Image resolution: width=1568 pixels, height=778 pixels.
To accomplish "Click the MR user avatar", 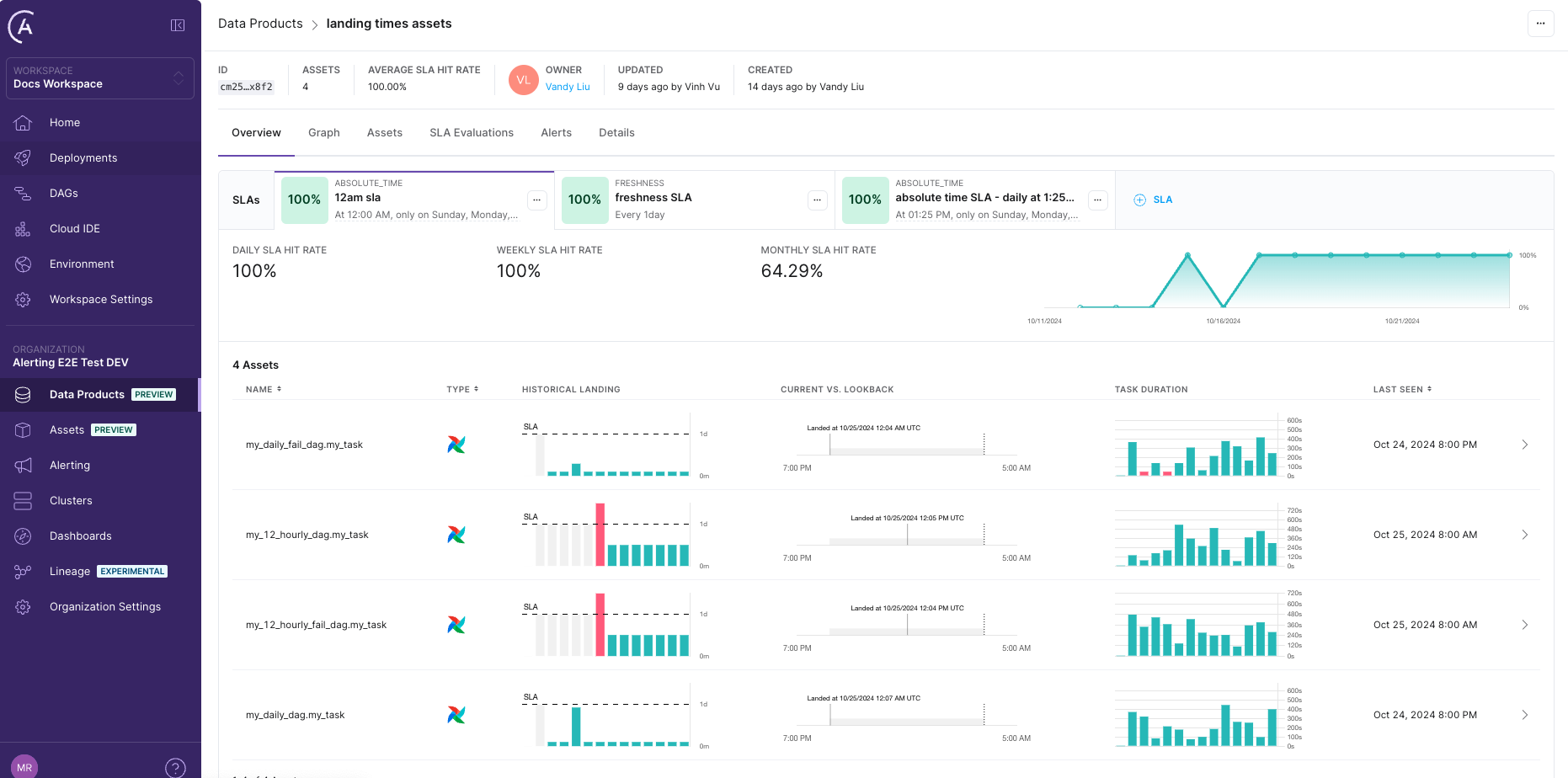I will 24,766.
